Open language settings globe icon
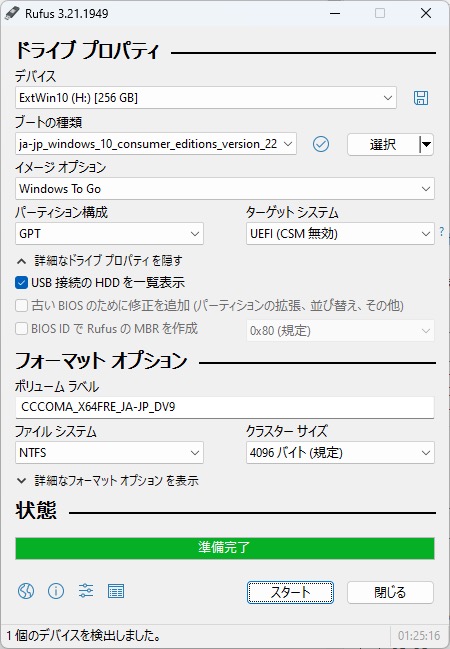450x649 pixels. coord(26,591)
